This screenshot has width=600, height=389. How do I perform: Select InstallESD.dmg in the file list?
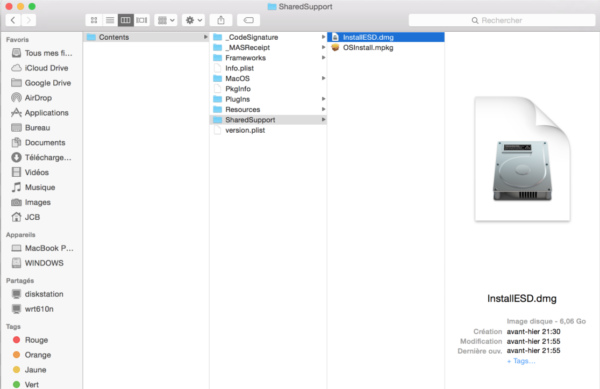point(386,37)
